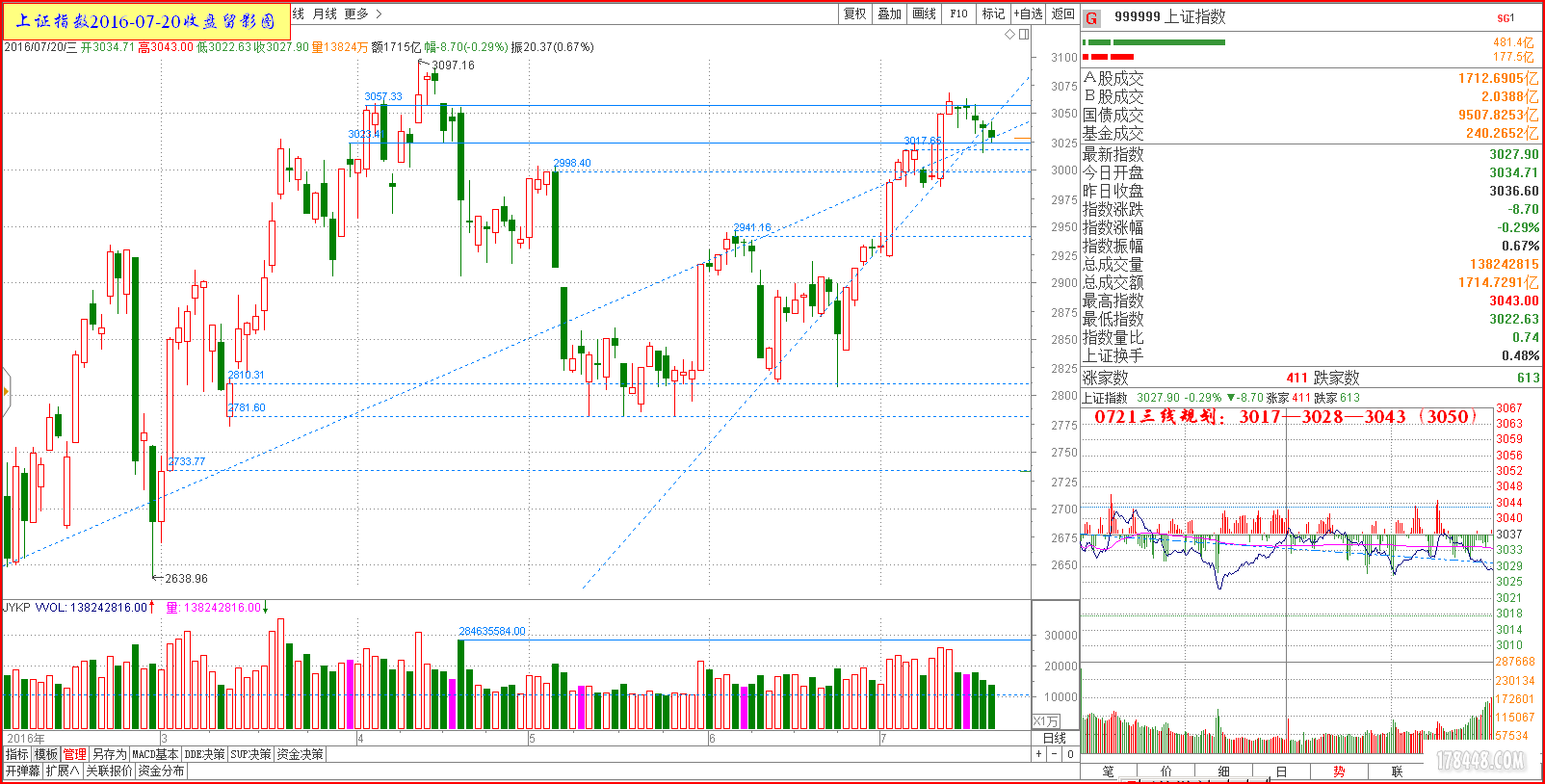Click the 昨日收盘 row

tap(1311, 191)
